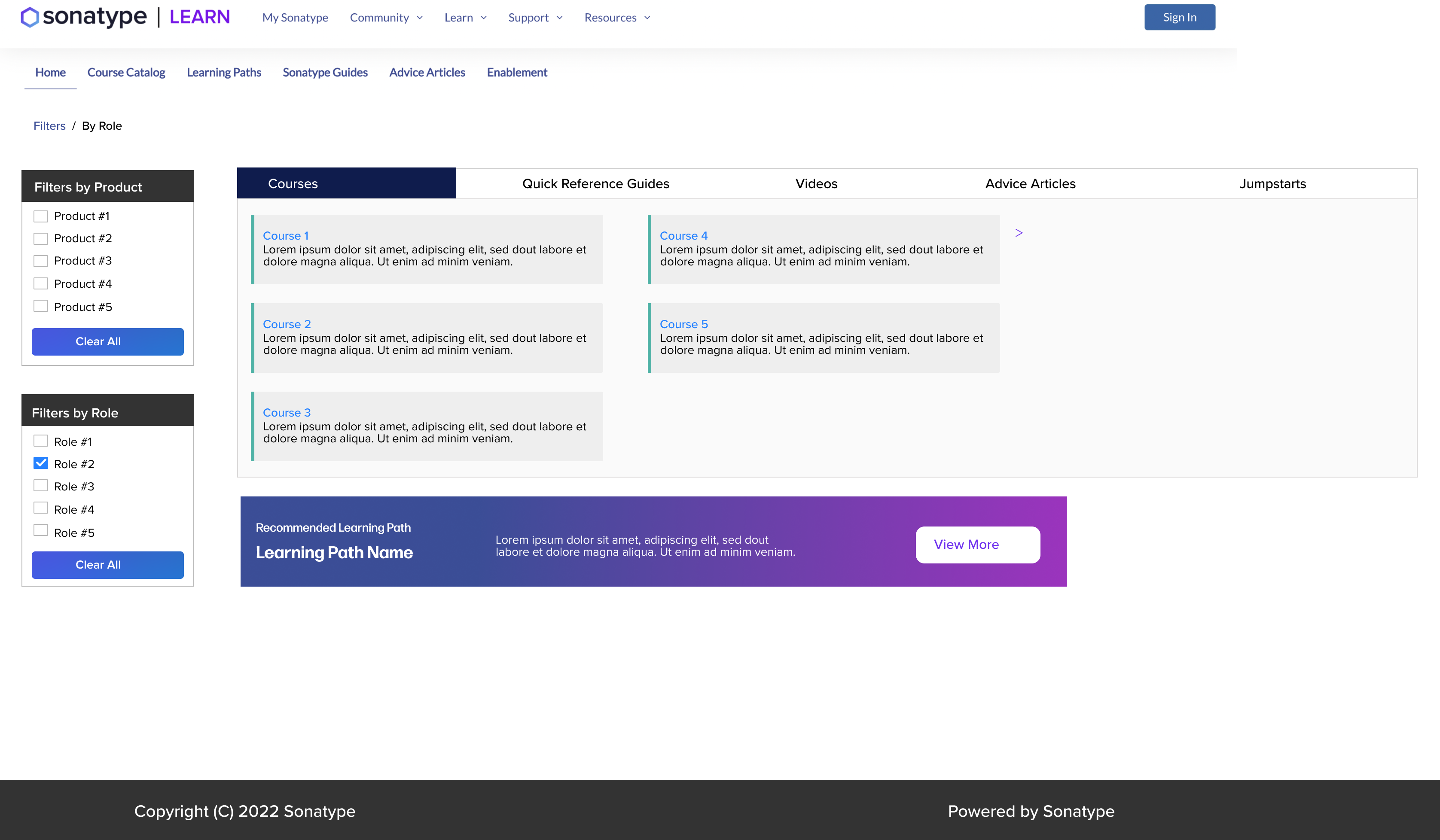The width and height of the screenshot is (1440, 840).
Task: Open the Course 5 link
Action: pyautogui.click(x=683, y=324)
